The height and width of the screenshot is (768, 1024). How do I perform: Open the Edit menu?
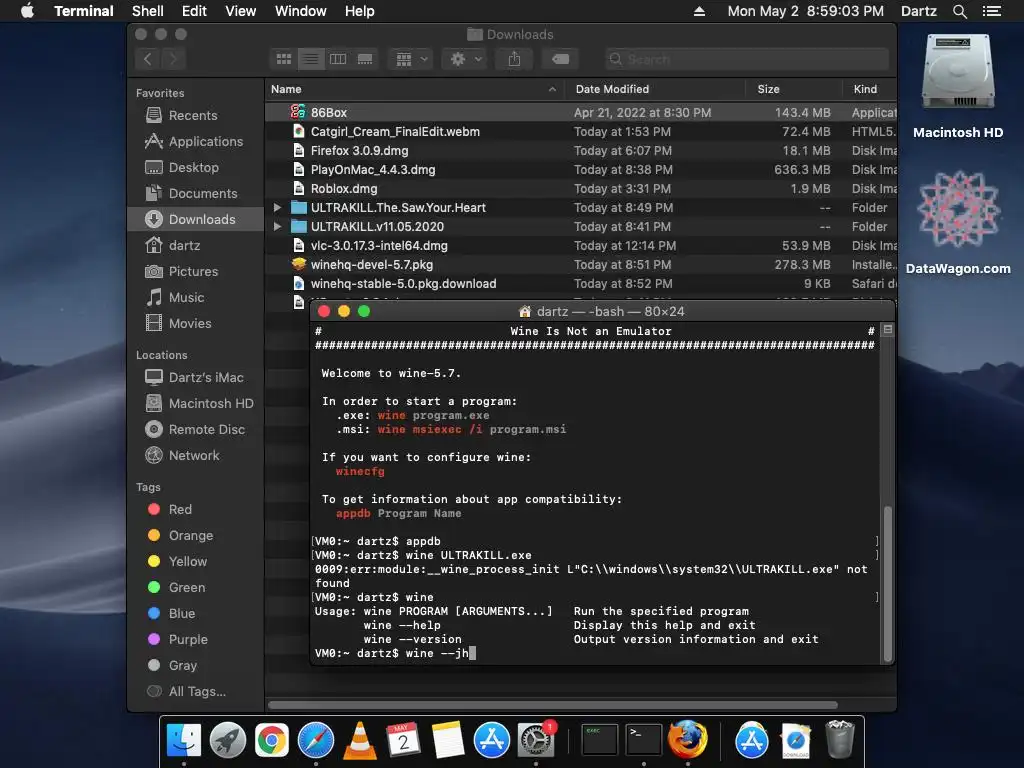(x=194, y=11)
